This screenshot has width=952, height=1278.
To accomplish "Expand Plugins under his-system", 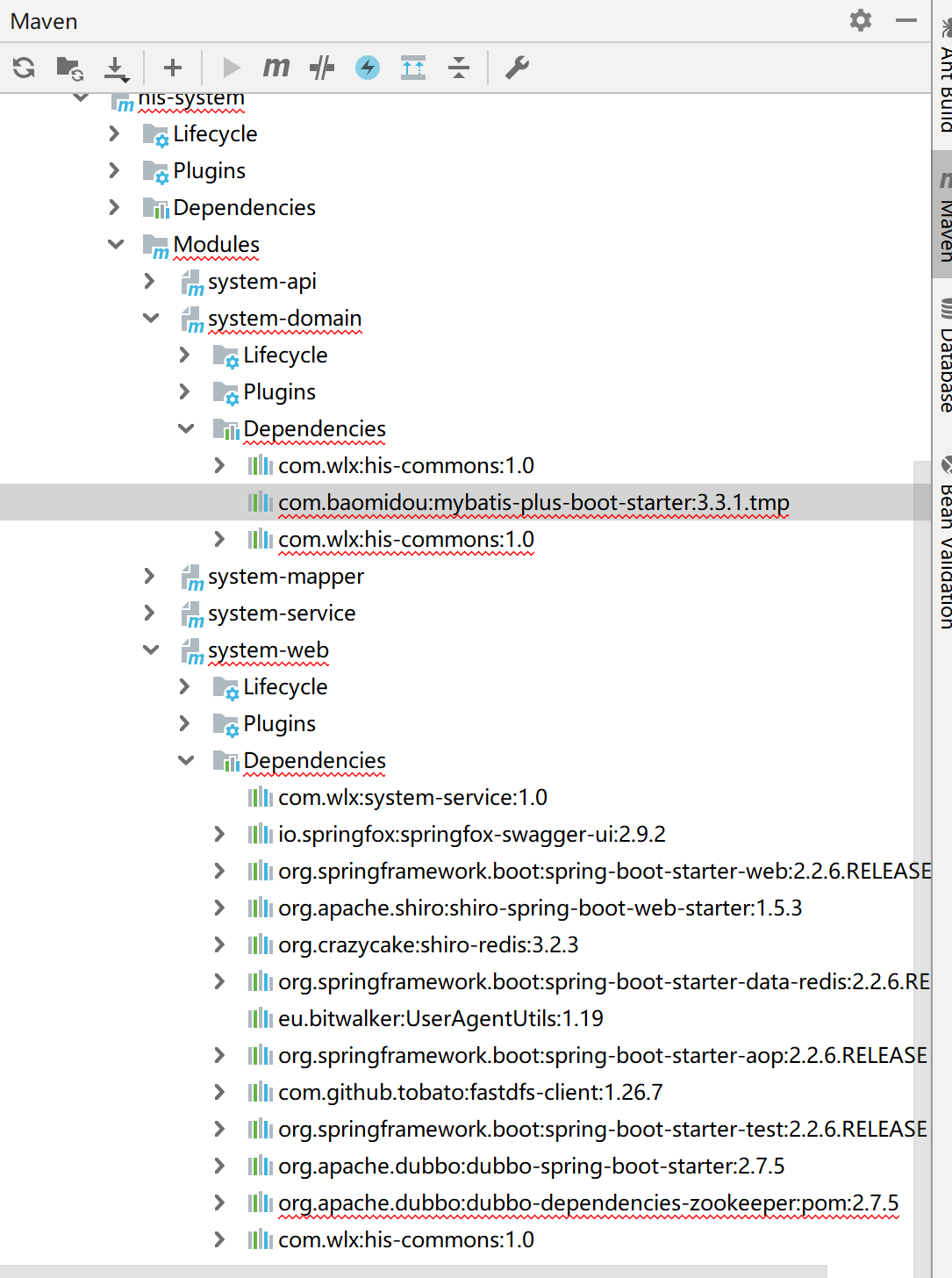I will (x=114, y=170).
